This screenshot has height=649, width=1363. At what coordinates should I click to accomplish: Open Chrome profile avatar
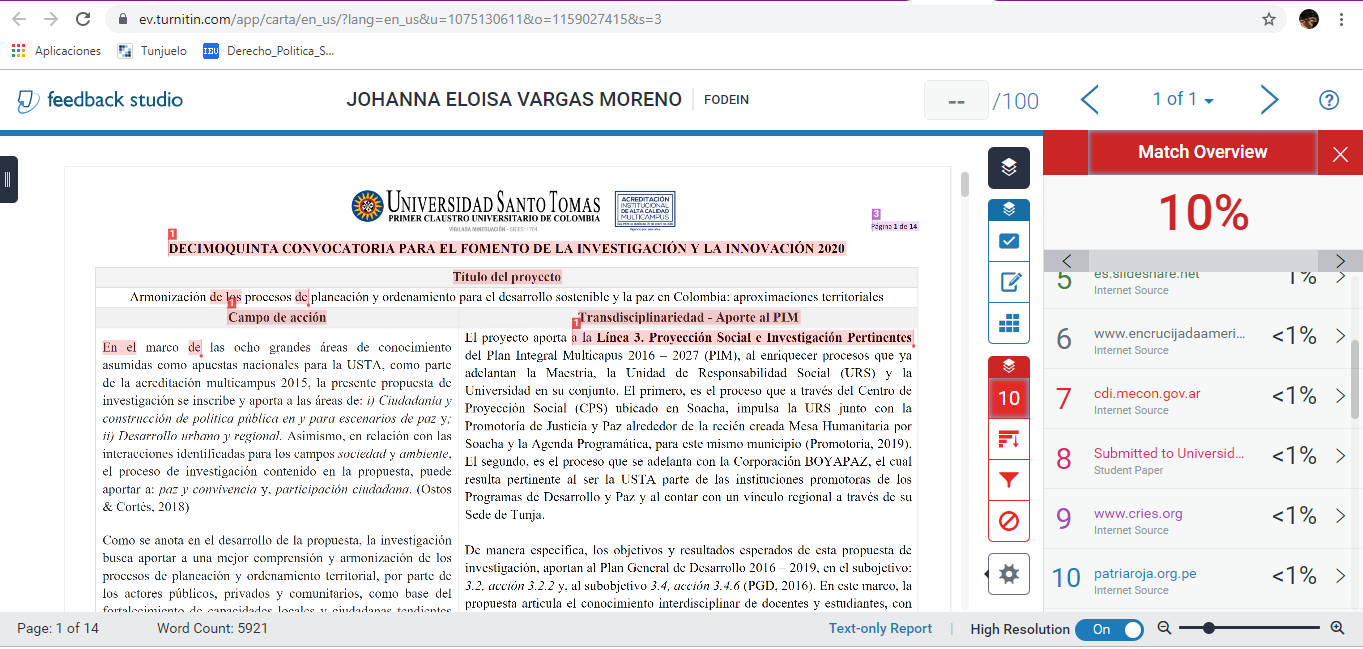(1308, 19)
